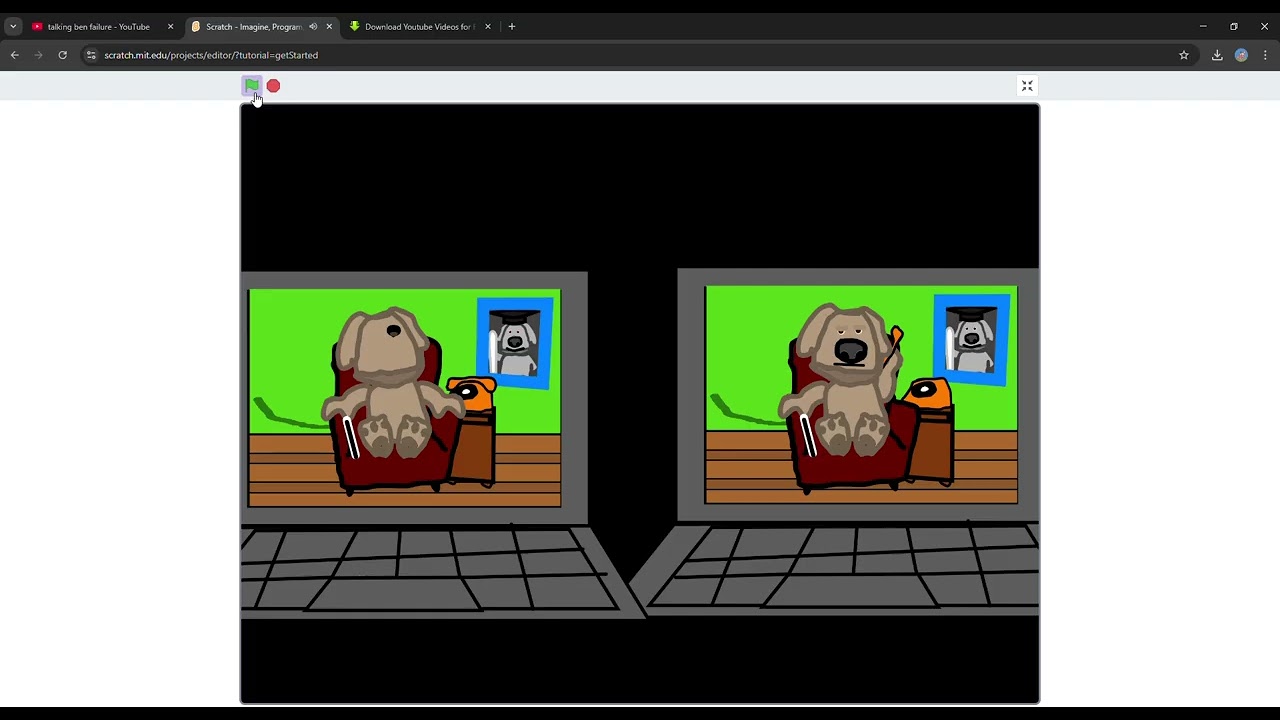View site information icon in address bar
The width and height of the screenshot is (1280, 720).
[x=91, y=55]
